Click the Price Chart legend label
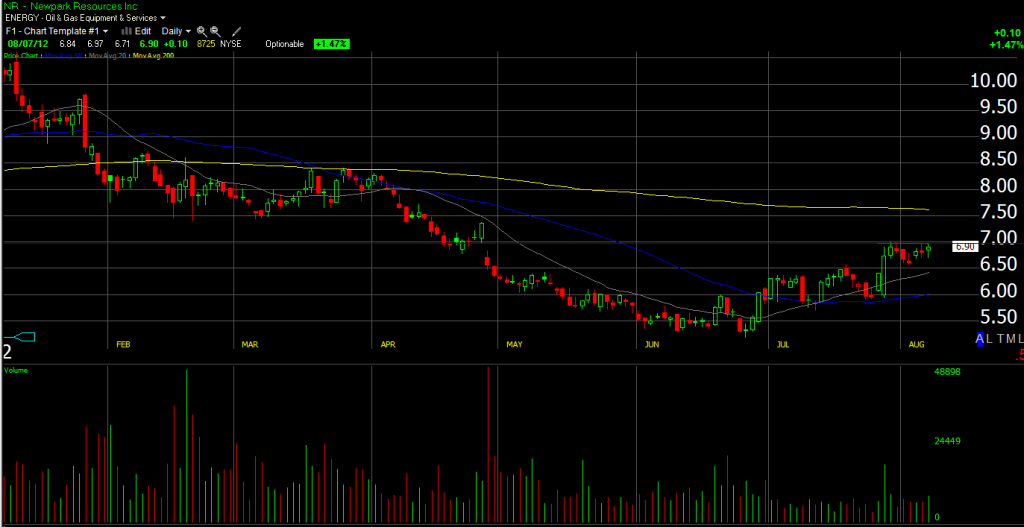Screen dimensions: 1024x527 (x=24, y=56)
